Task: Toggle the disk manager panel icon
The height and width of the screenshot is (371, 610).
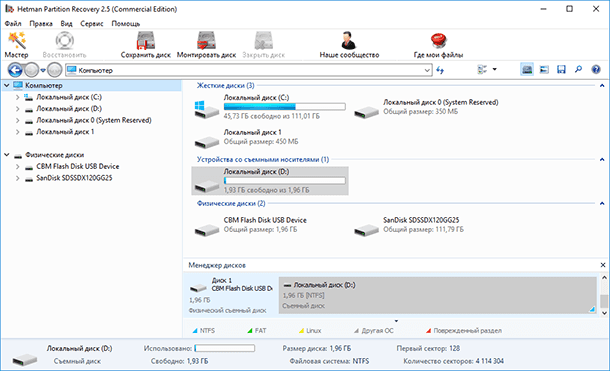Action: 527,70
